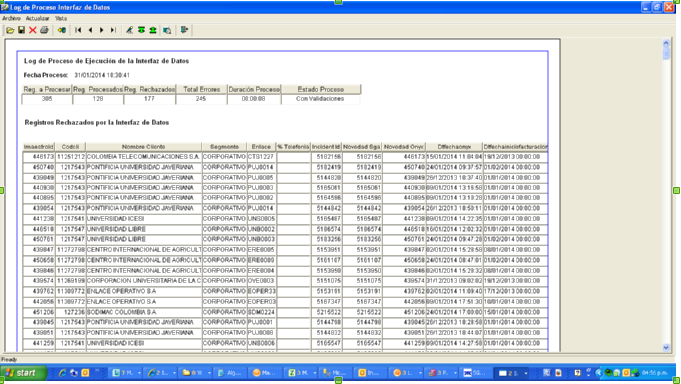Select the SODIMAC COLOMBIA S.A cell

pos(144,312)
